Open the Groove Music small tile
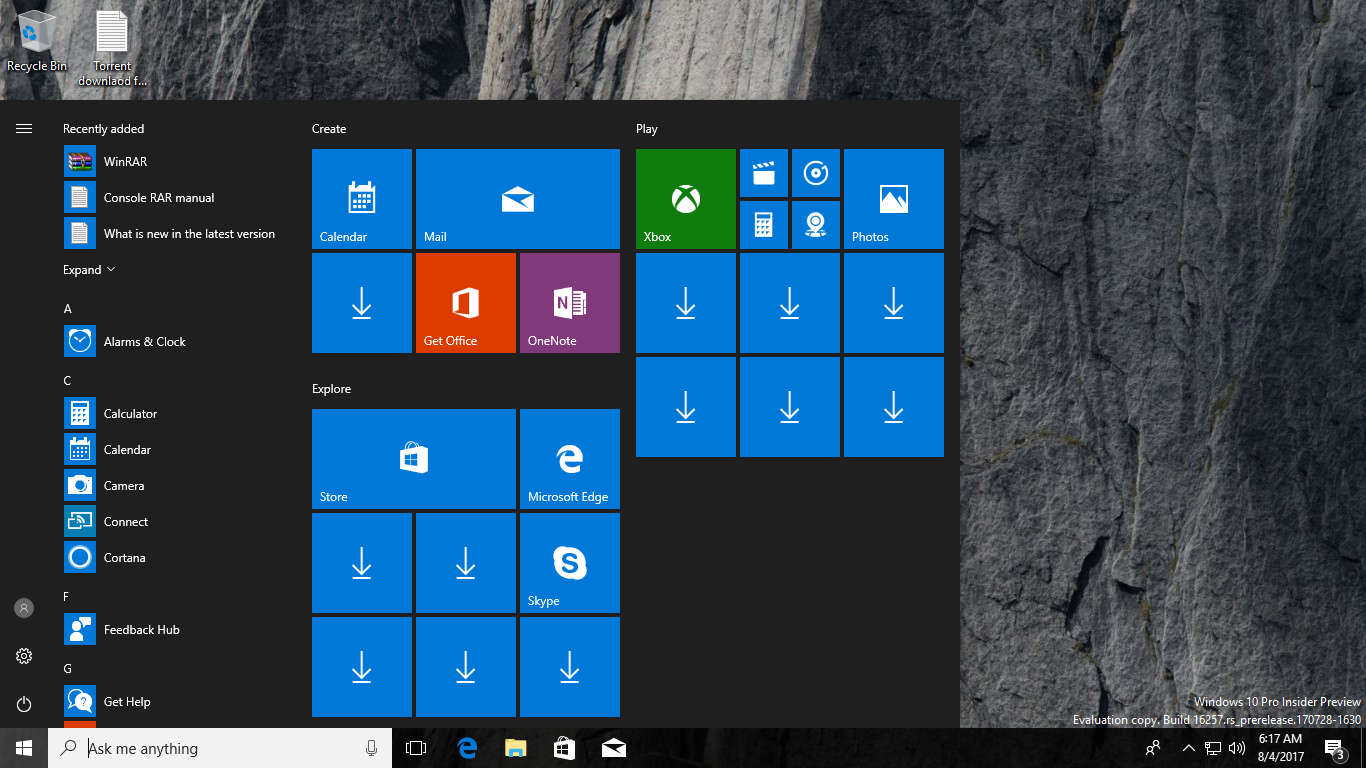The image size is (1366, 768). pyautogui.click(x=816, y=173)
